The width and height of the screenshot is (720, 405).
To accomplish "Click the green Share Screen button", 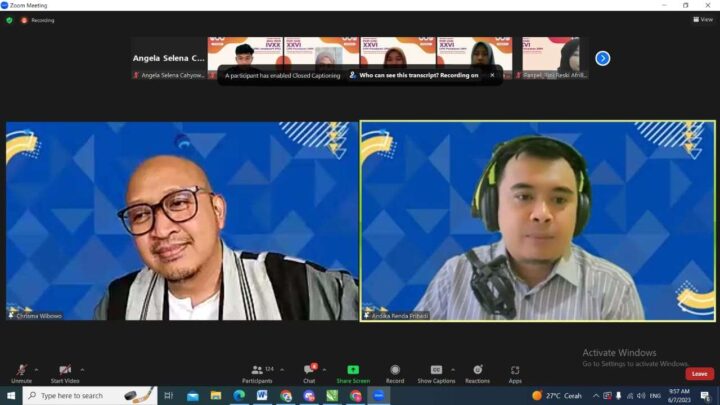I will pos(352,371).
